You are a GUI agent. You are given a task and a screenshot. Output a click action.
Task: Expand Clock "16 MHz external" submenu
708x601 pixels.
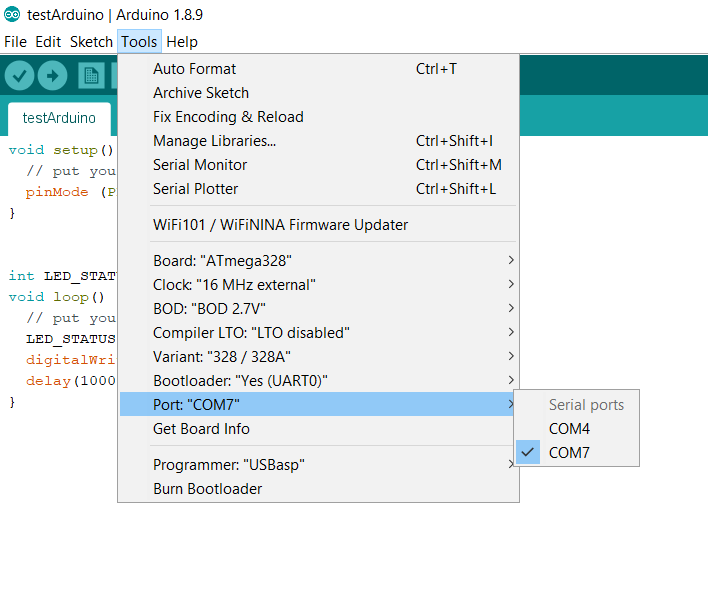pos(318,284)
